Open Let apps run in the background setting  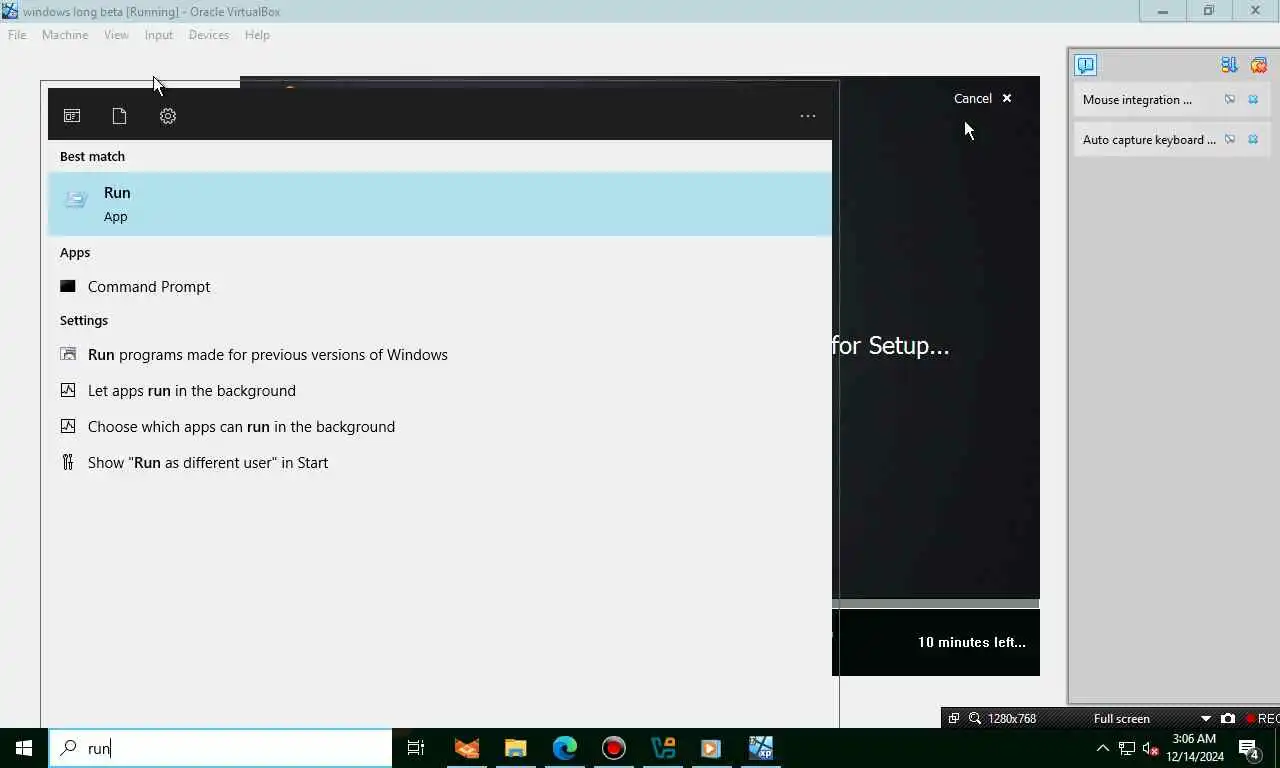[x=440, y=390]
